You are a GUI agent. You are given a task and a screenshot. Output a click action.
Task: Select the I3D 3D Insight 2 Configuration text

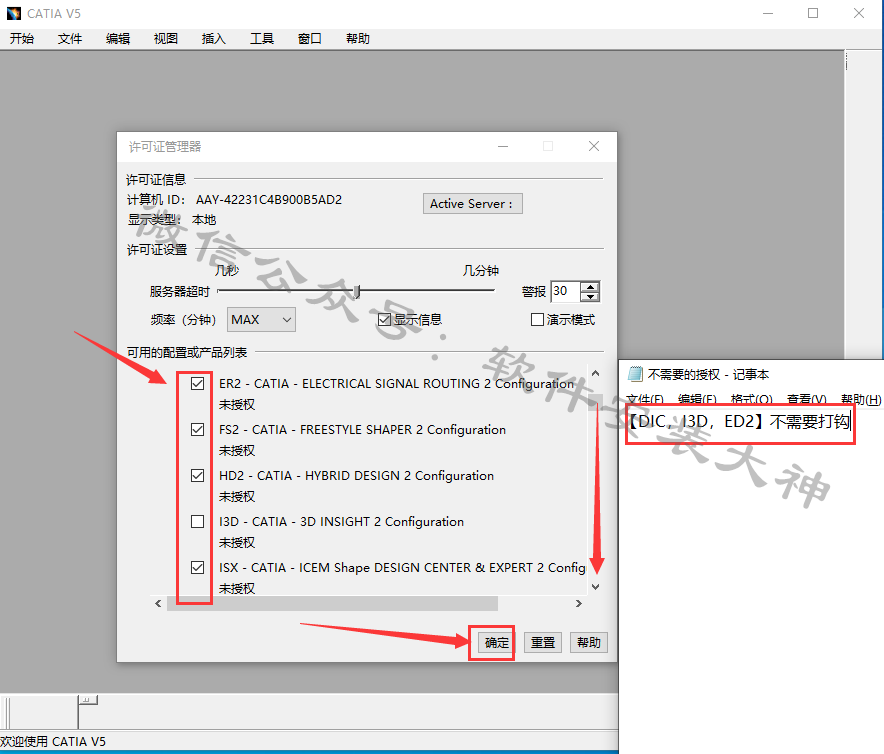(341, 522)
